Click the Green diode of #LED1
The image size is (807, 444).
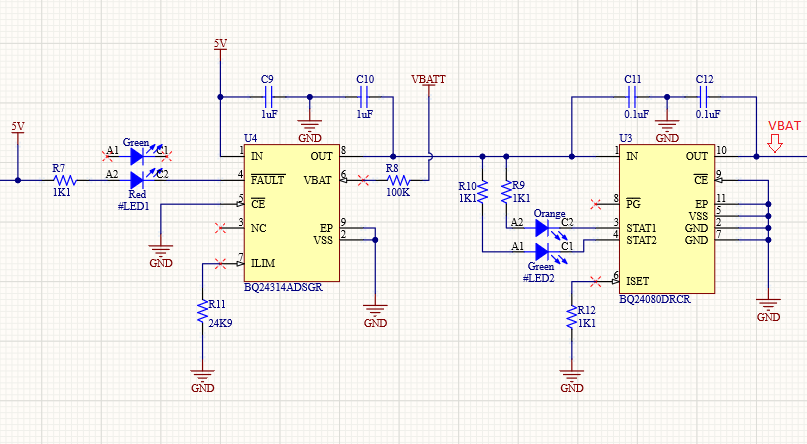pos(138,156)
